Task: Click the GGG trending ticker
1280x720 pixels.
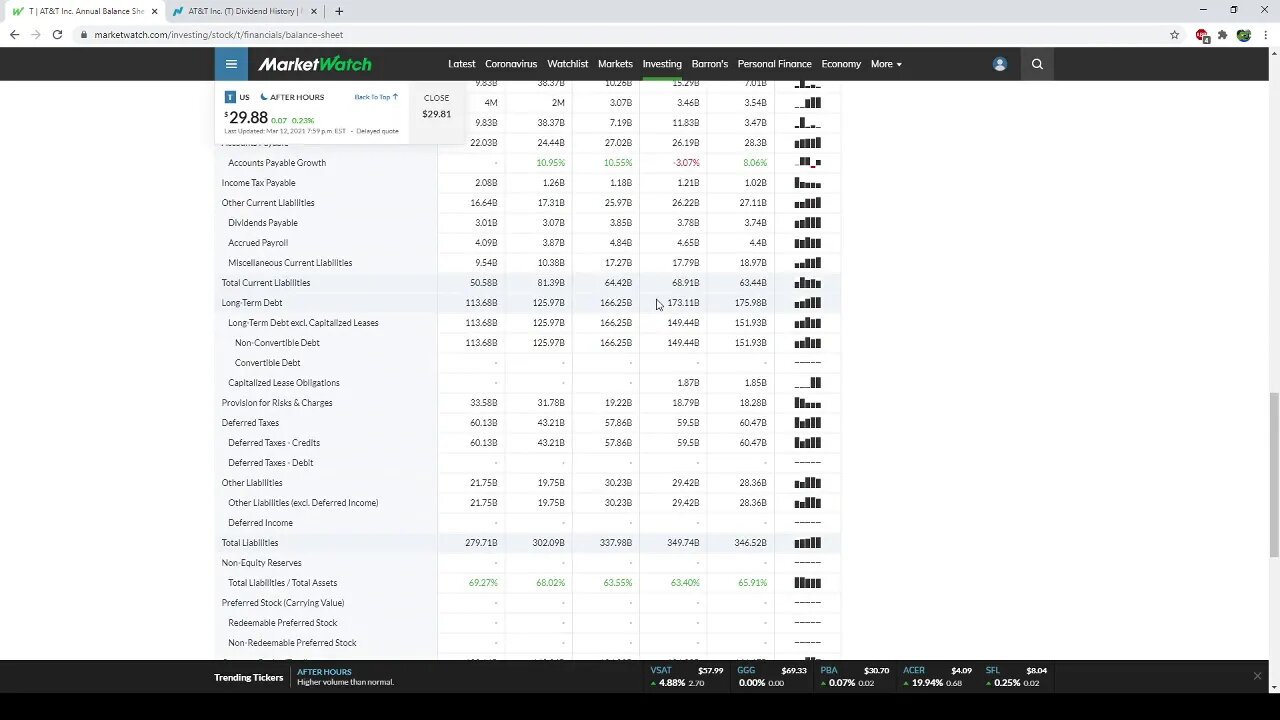Action: [773, 677]
